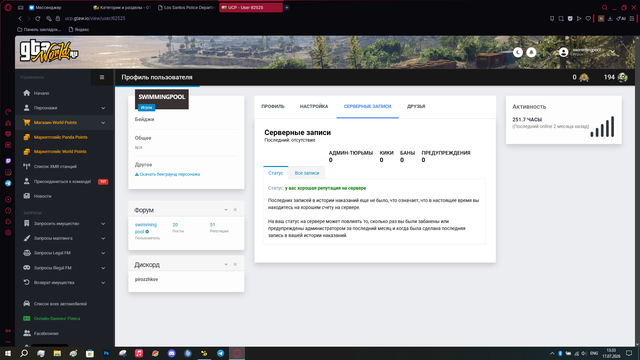
Task: Click the forum posts count 20
Action: point(175,225)
